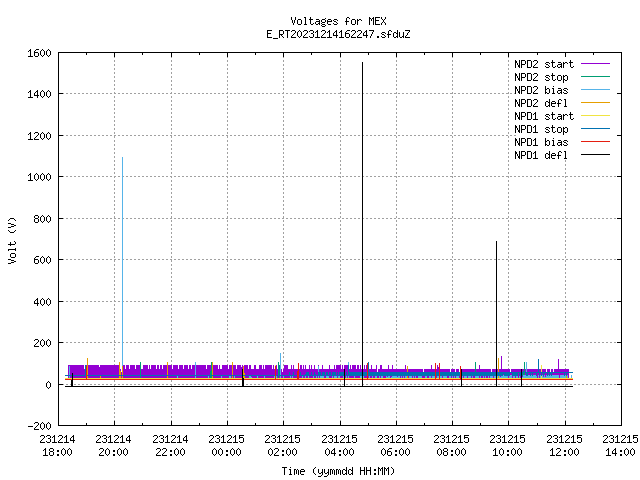
Task: Click the 'NPD2 bias' legend label
Action: (541, 90)
